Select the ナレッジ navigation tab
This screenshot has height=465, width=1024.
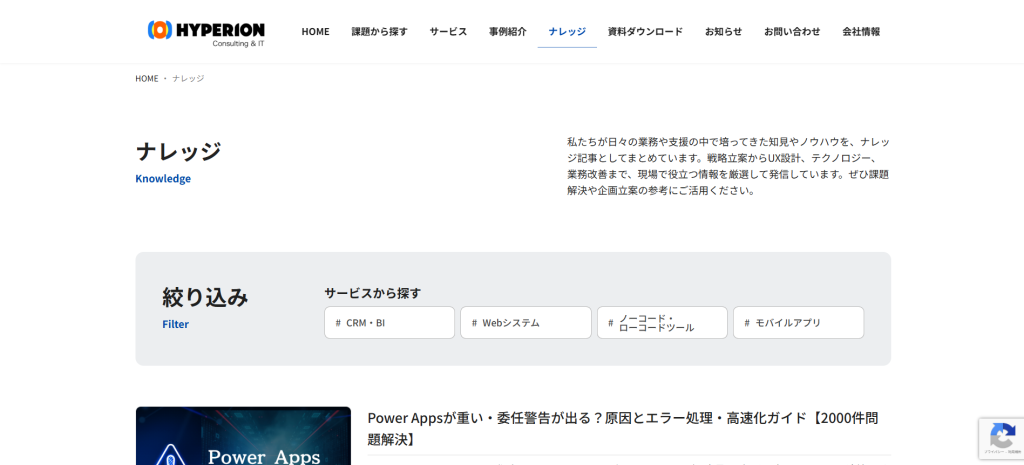(567, 31)
